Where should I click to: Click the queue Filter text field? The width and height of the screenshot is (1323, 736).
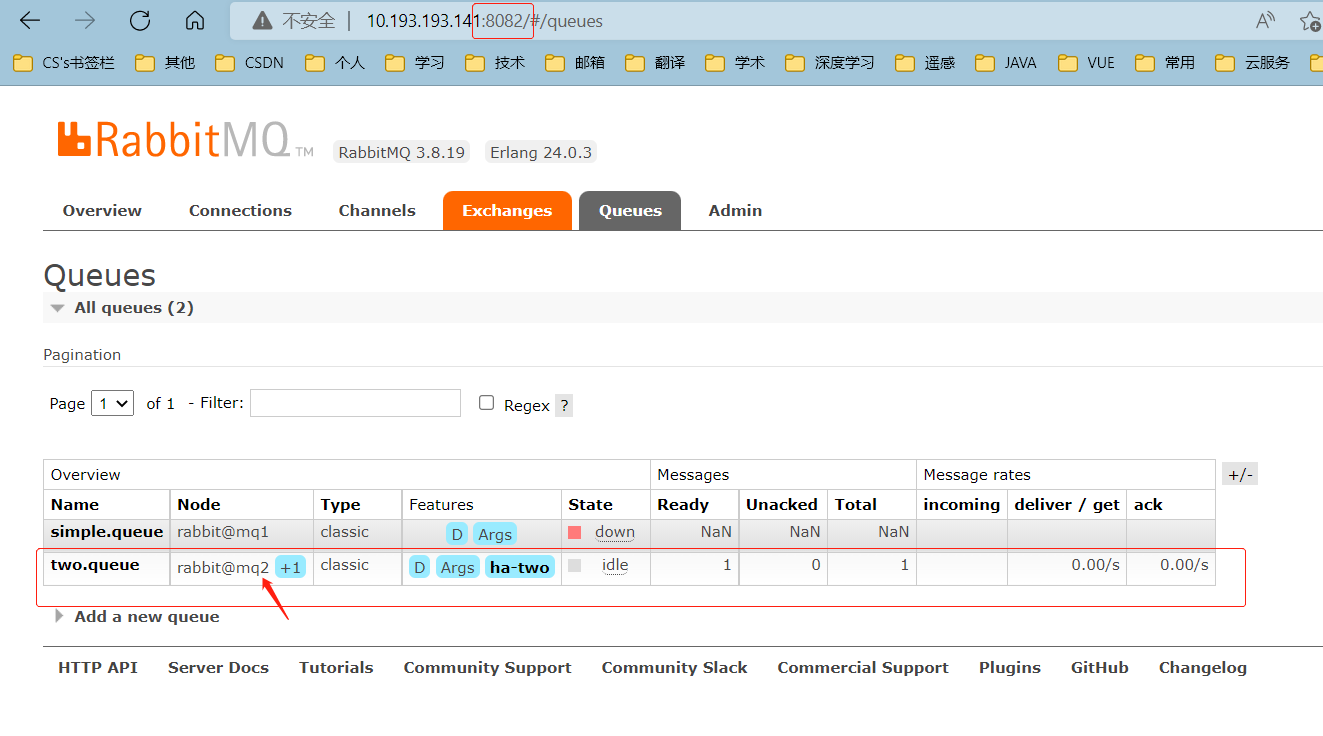tap(355, 403)
